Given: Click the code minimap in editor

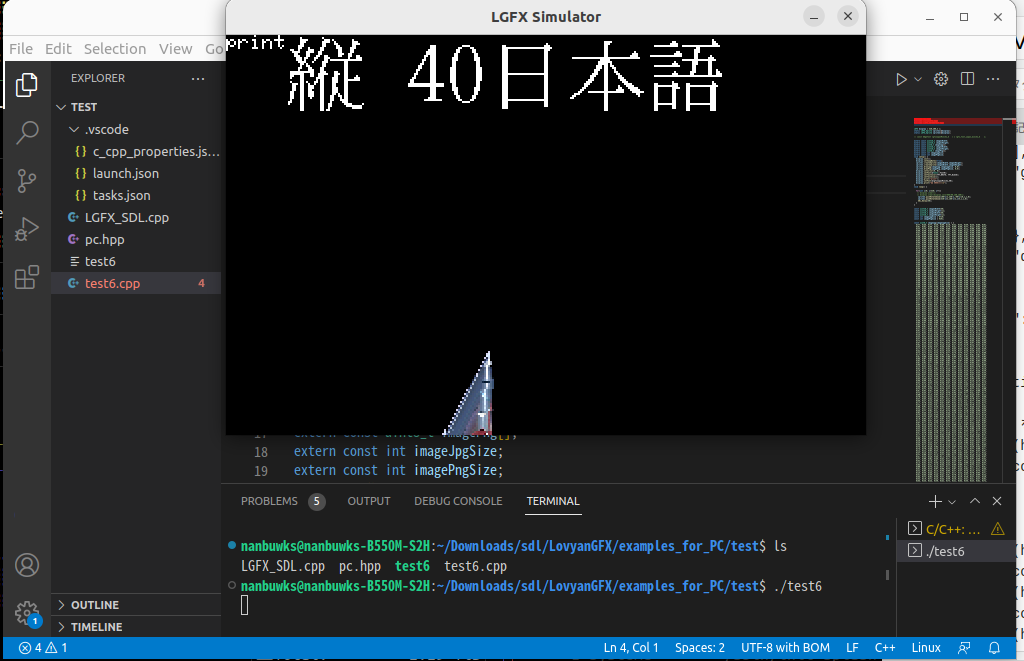Looking at the screenshot, I should coord(957,299).
